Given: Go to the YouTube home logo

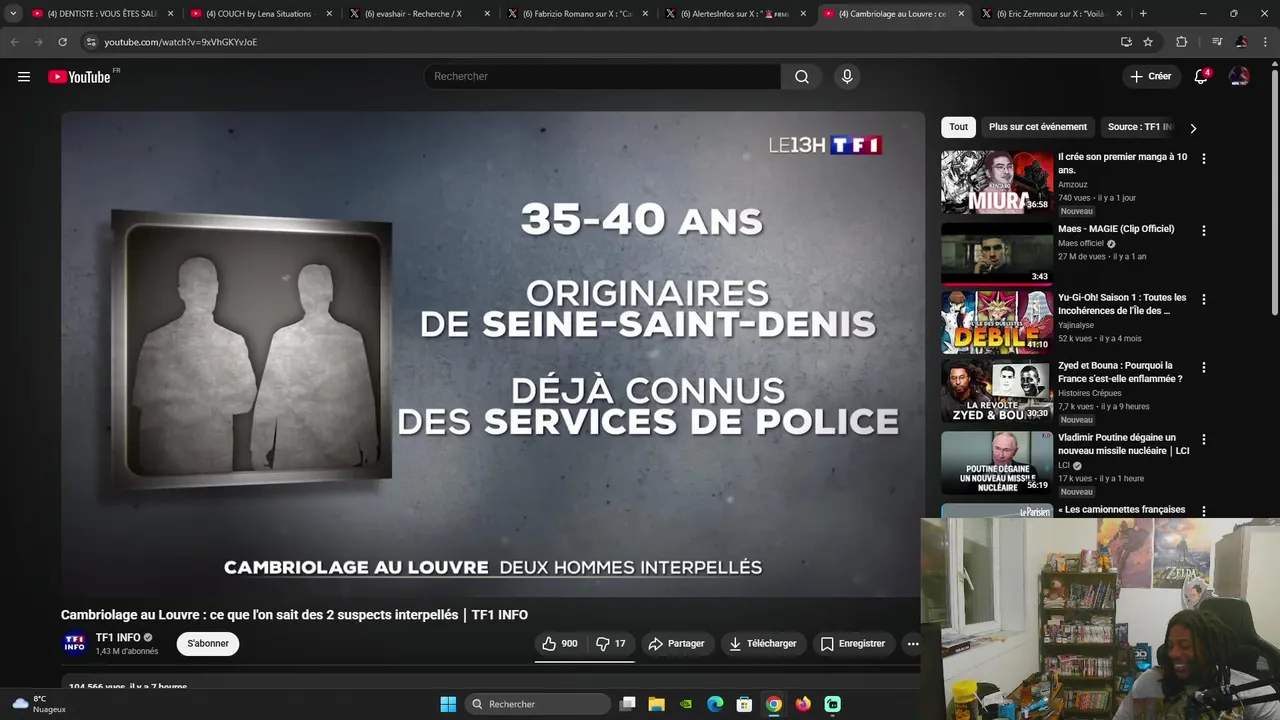Looking at the screenshot, I should pos(80,77).
